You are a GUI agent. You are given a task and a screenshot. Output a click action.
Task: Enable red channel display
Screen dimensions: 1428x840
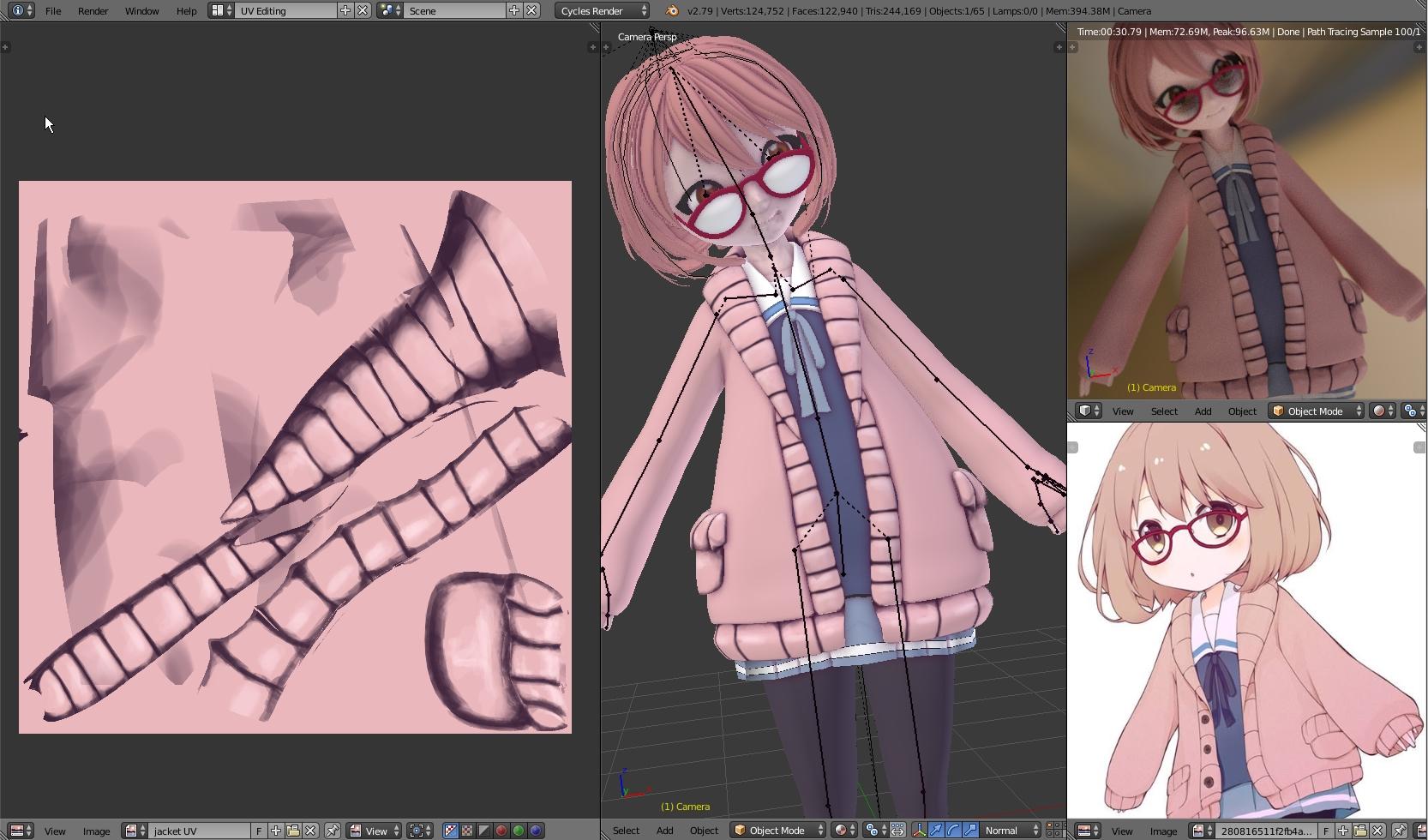point(501,831)
